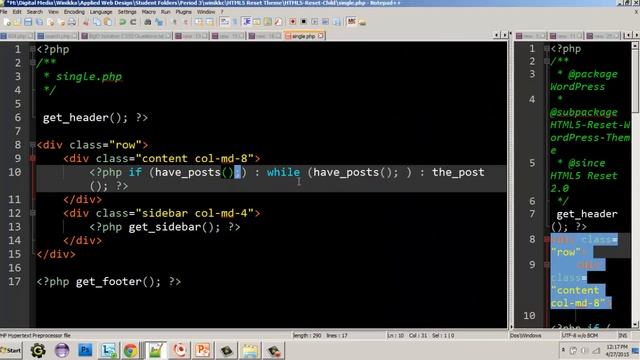Open the Language menu
The width and height of the screenshot is (640, 360).
click(x=101, y=12)
